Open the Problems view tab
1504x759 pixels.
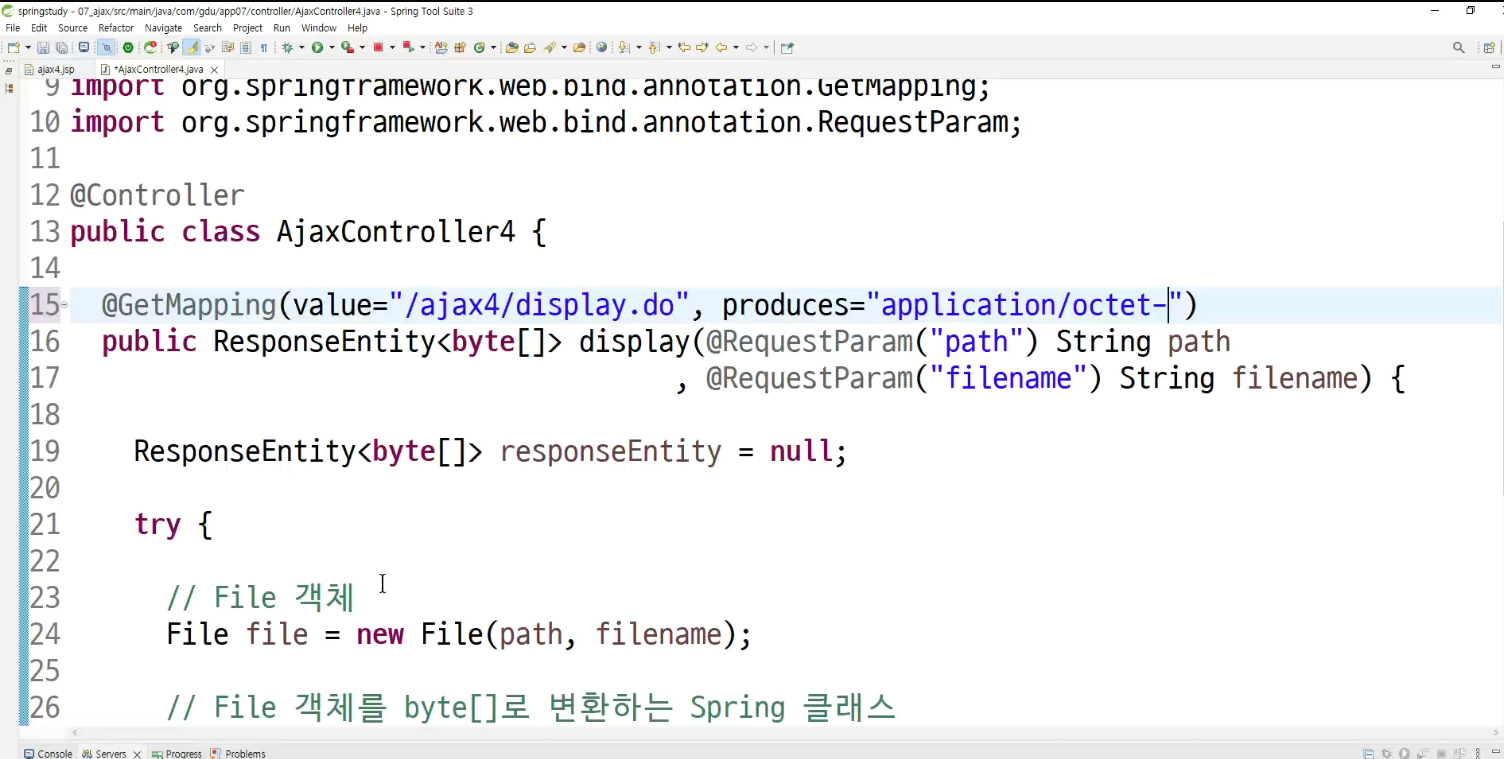click(238, 753)
